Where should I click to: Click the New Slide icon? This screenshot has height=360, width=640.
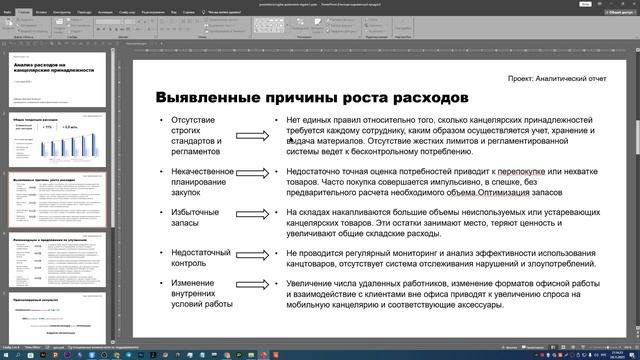point(59,22)
